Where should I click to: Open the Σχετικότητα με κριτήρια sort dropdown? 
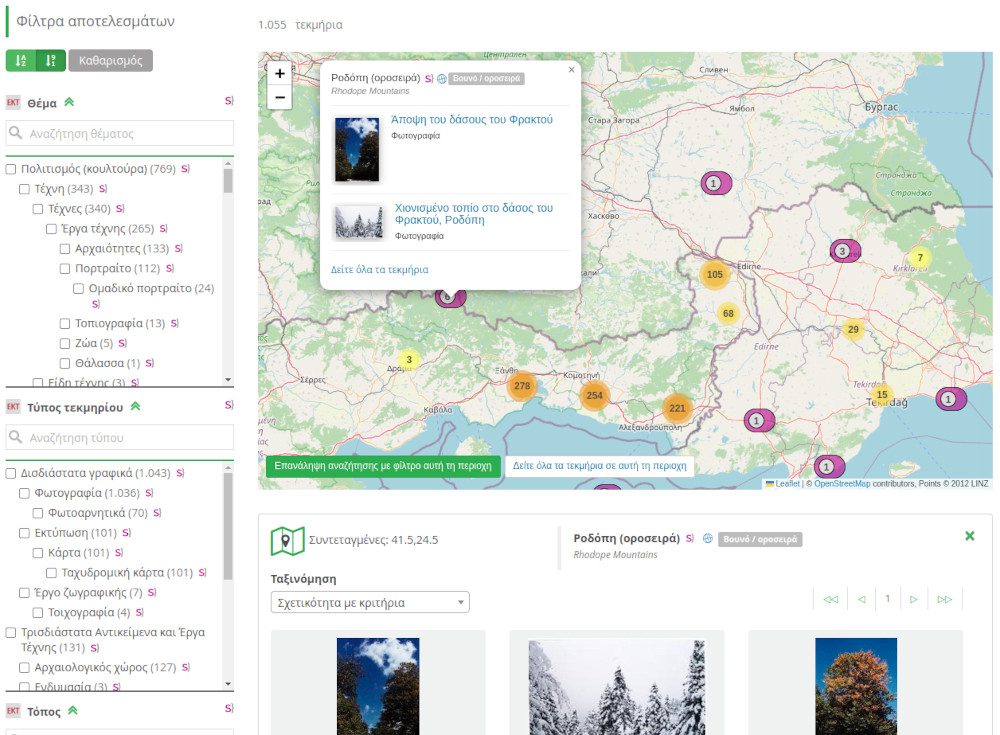(370, 602)
